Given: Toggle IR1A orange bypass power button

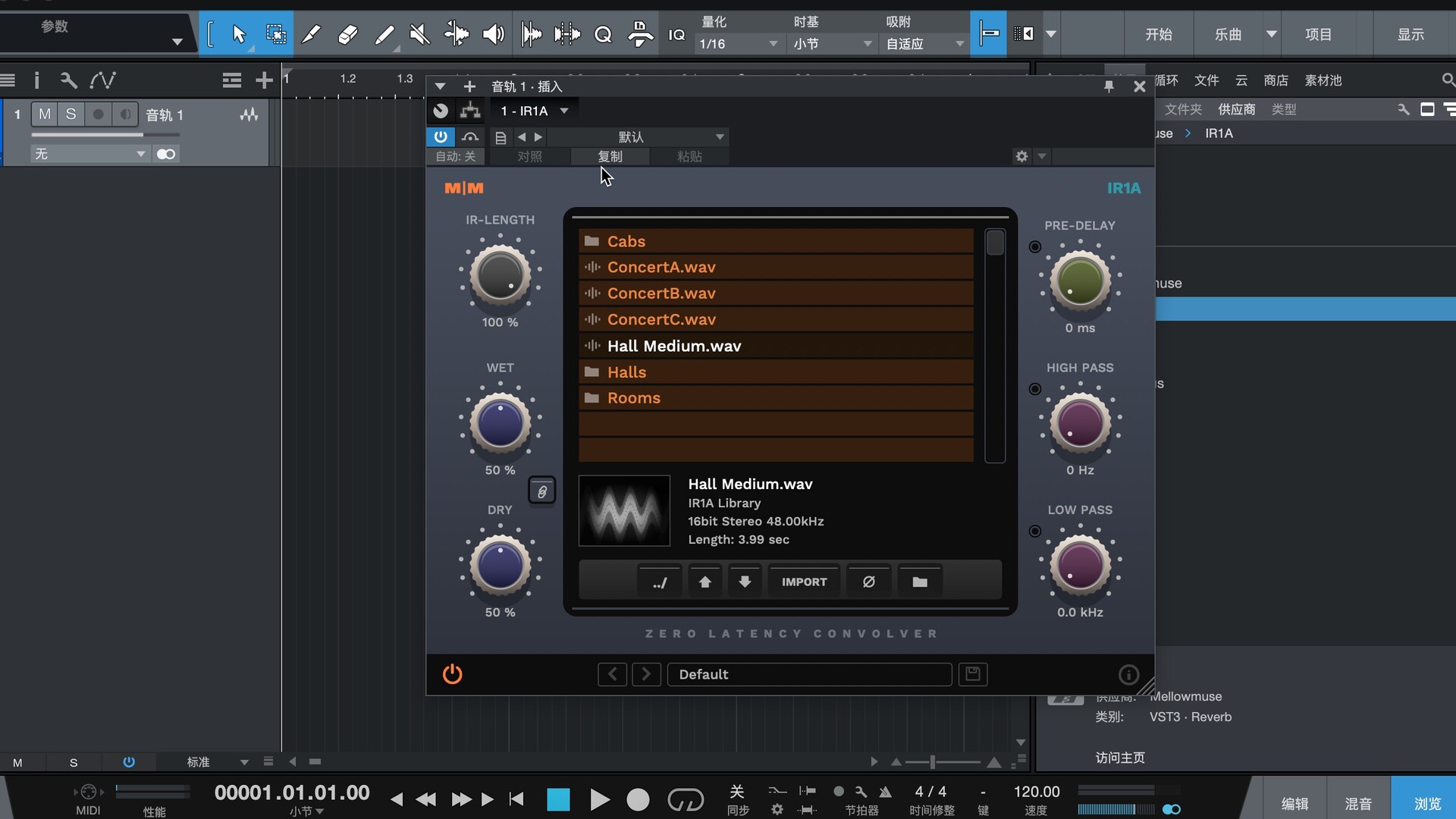Looking at the screenshot, I should pos(452,674).
